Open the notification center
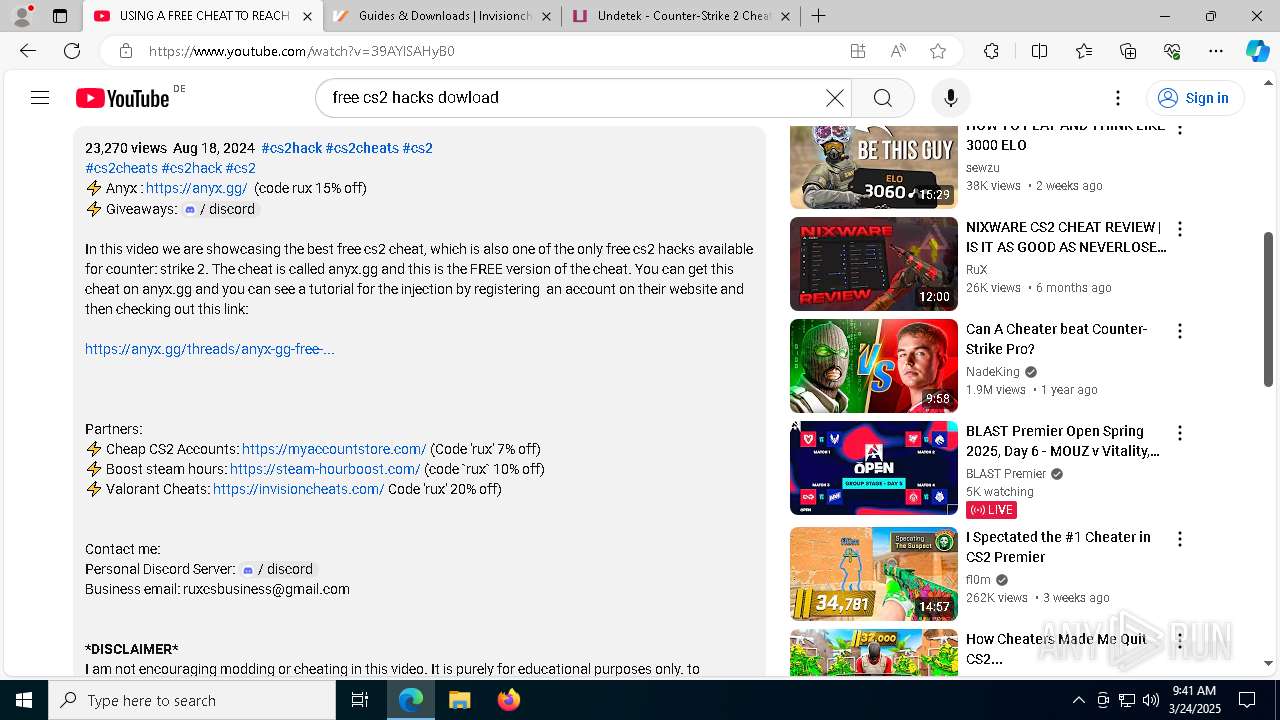Screen dimensions: 1280x720 tap(1247, 700)
